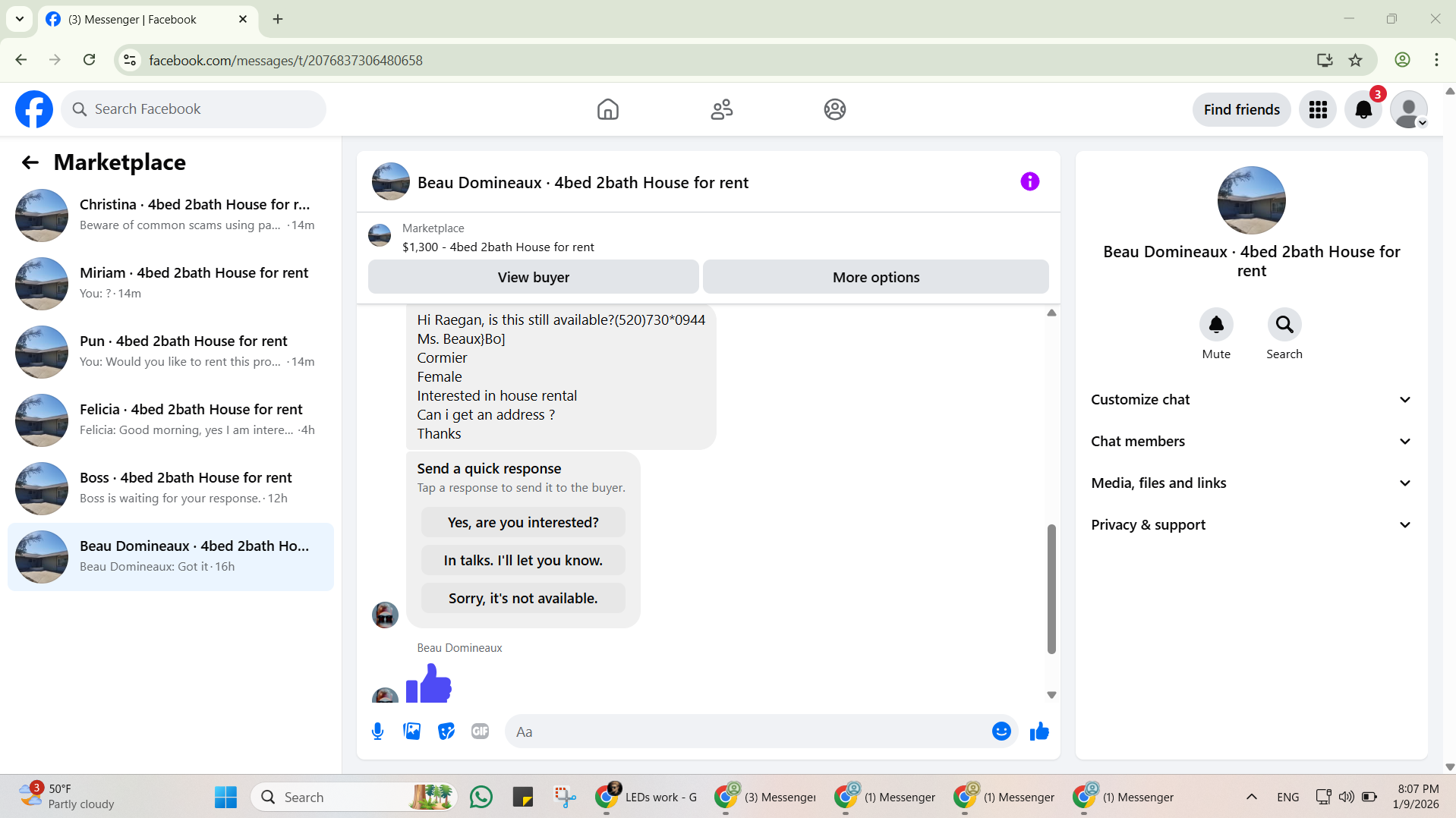Send quick response 'In talks. I'll let you know.'

coord(523,561)
